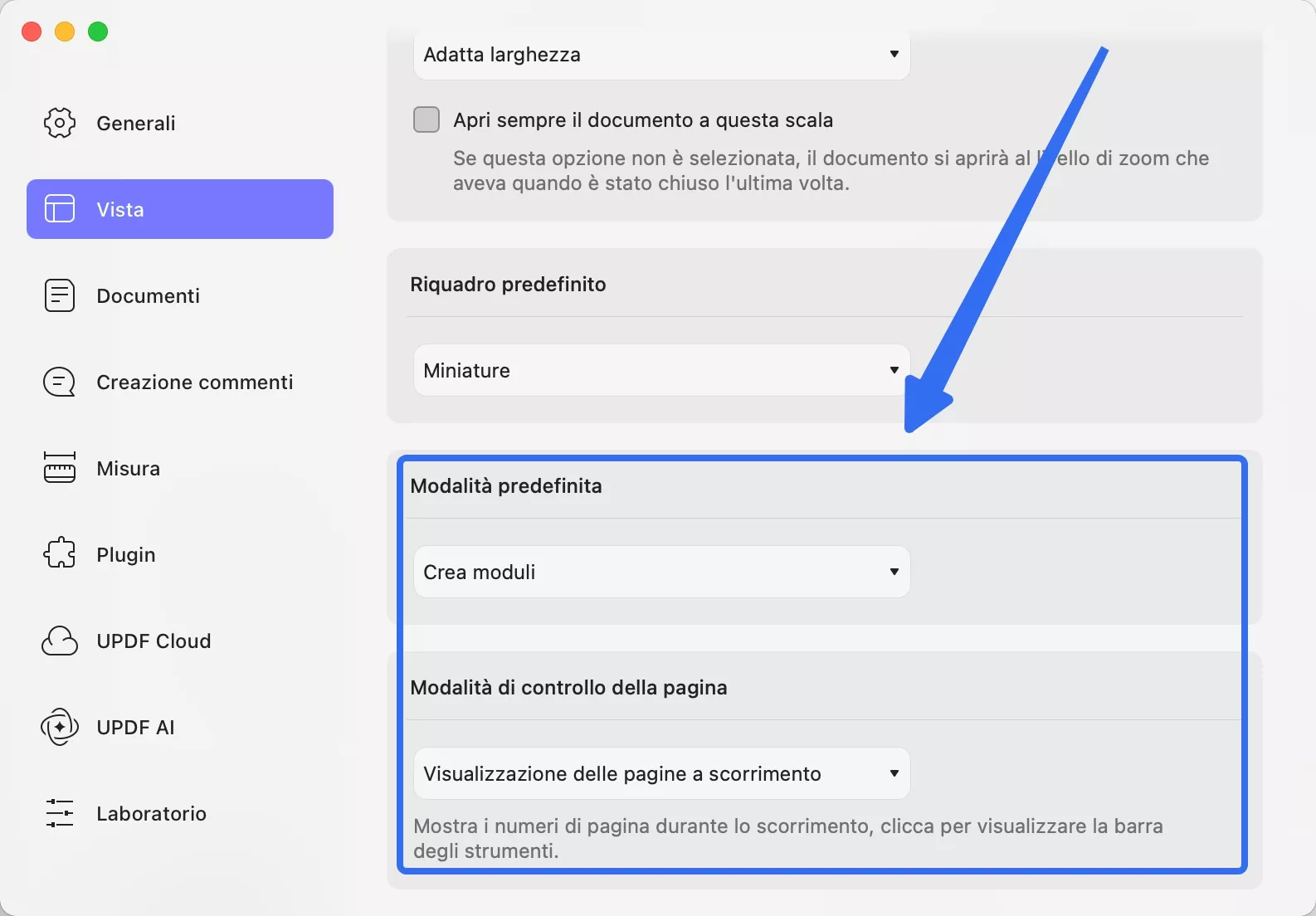
Task: Switch to the Documenti settings tab
Action: 148,295
